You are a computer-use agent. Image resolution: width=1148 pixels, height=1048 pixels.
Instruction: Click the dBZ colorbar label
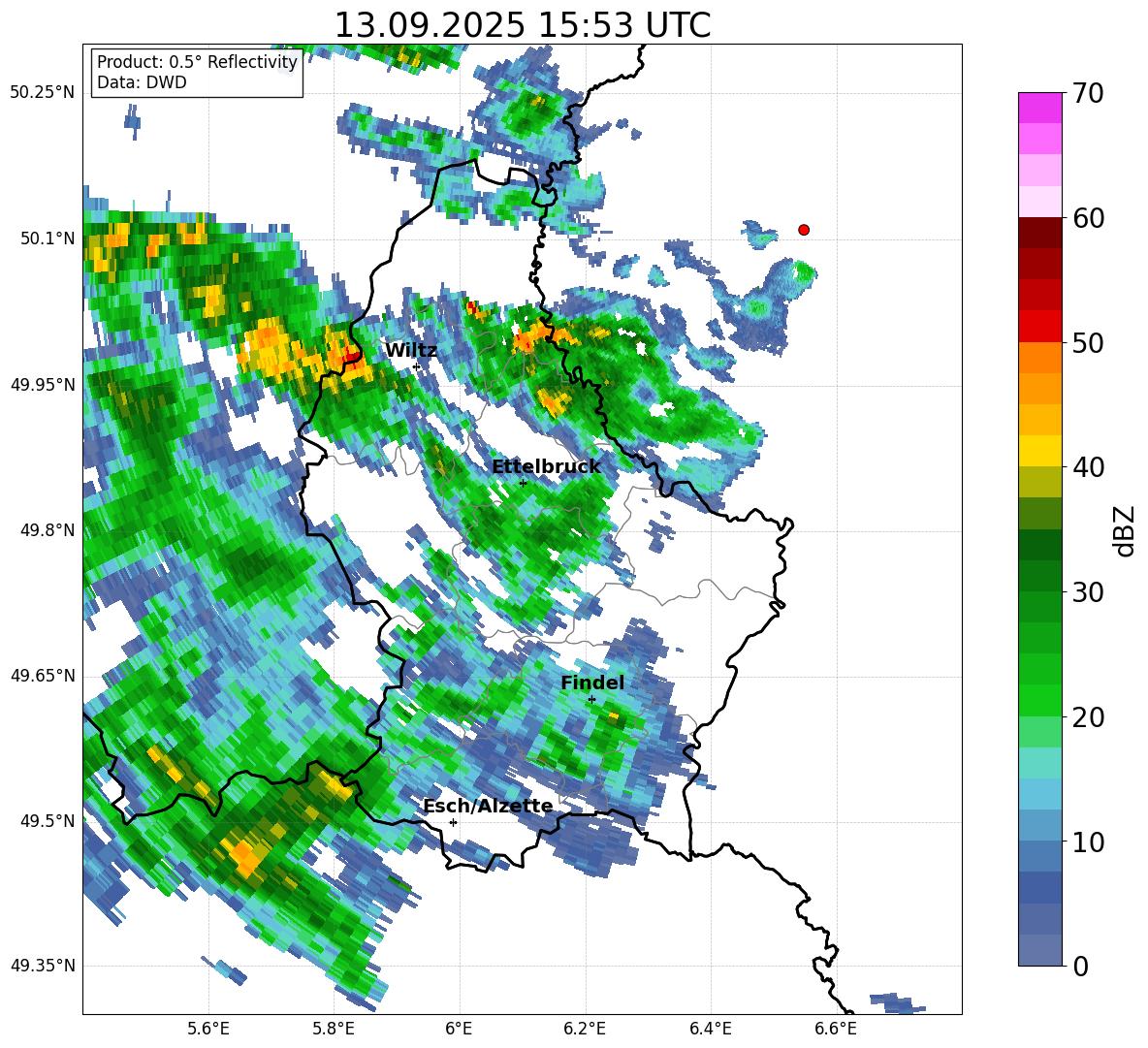pos(1126,530)
